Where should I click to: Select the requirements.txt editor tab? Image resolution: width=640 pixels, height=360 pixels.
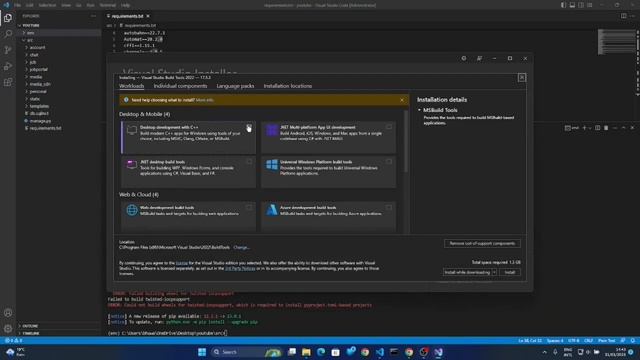coord(127,16)
